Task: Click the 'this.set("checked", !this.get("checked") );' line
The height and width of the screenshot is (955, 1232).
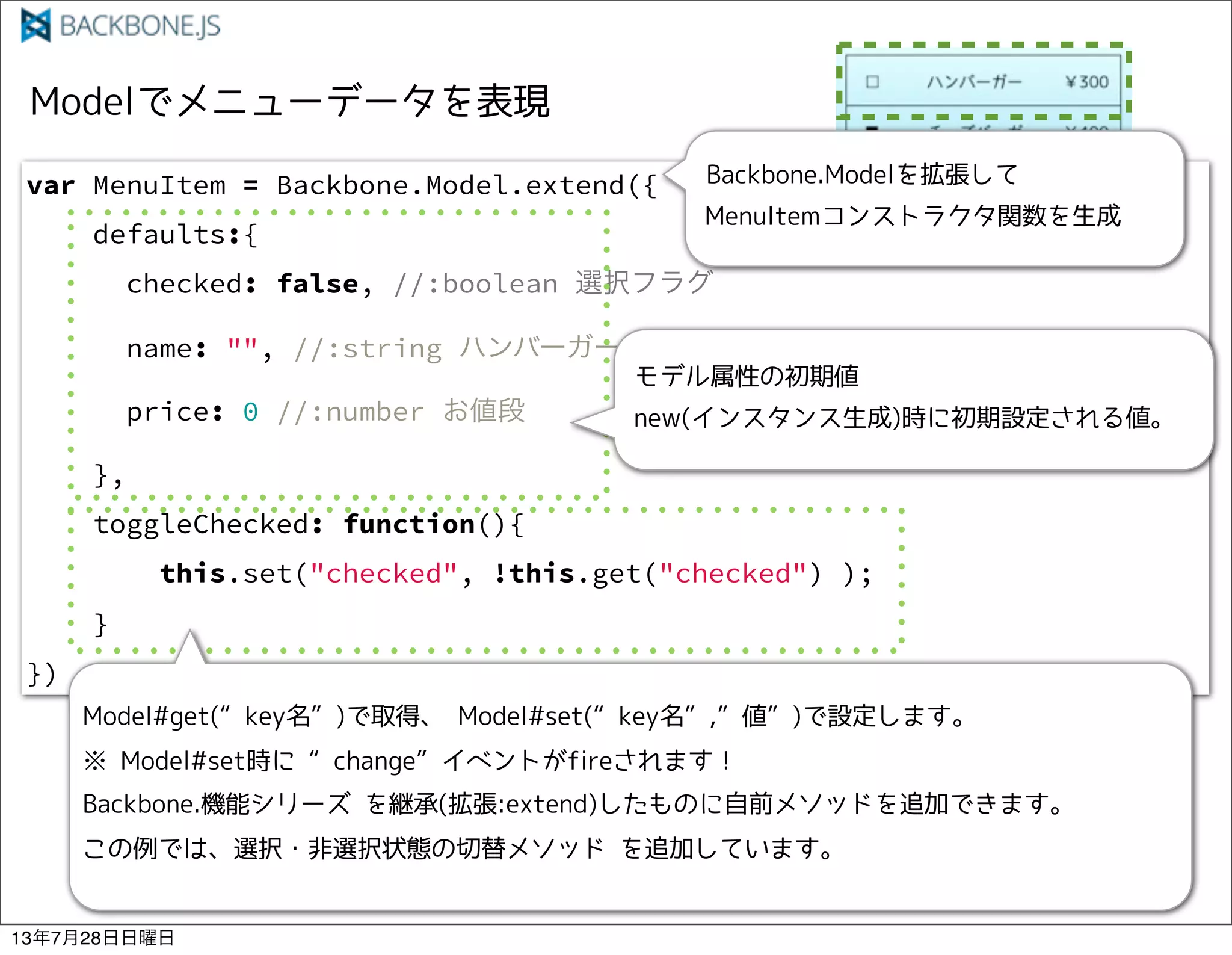Action: pyautogui.click(x=516, y=573)
